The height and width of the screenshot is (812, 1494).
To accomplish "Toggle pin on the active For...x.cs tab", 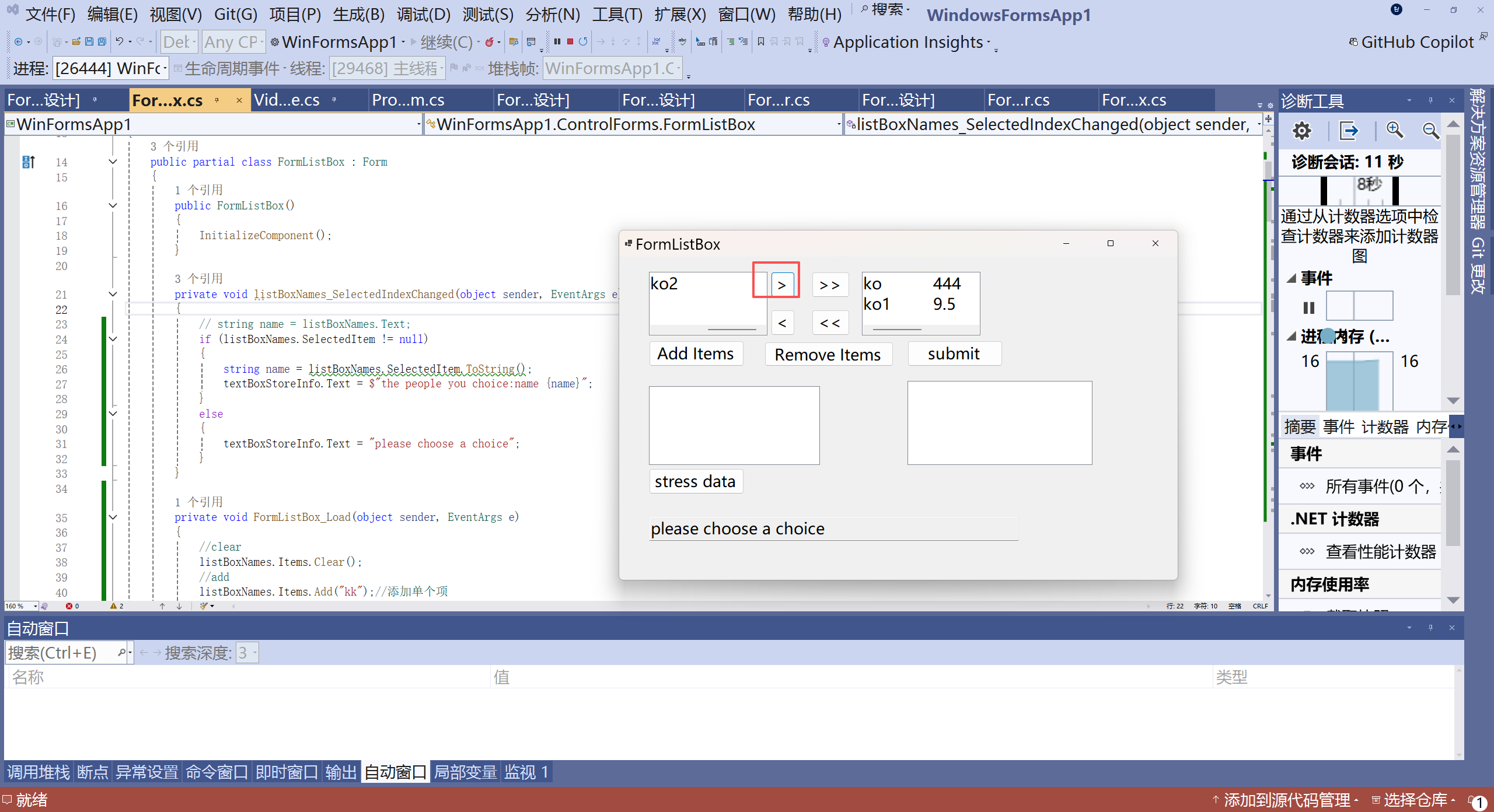I will tap(217, 100).
